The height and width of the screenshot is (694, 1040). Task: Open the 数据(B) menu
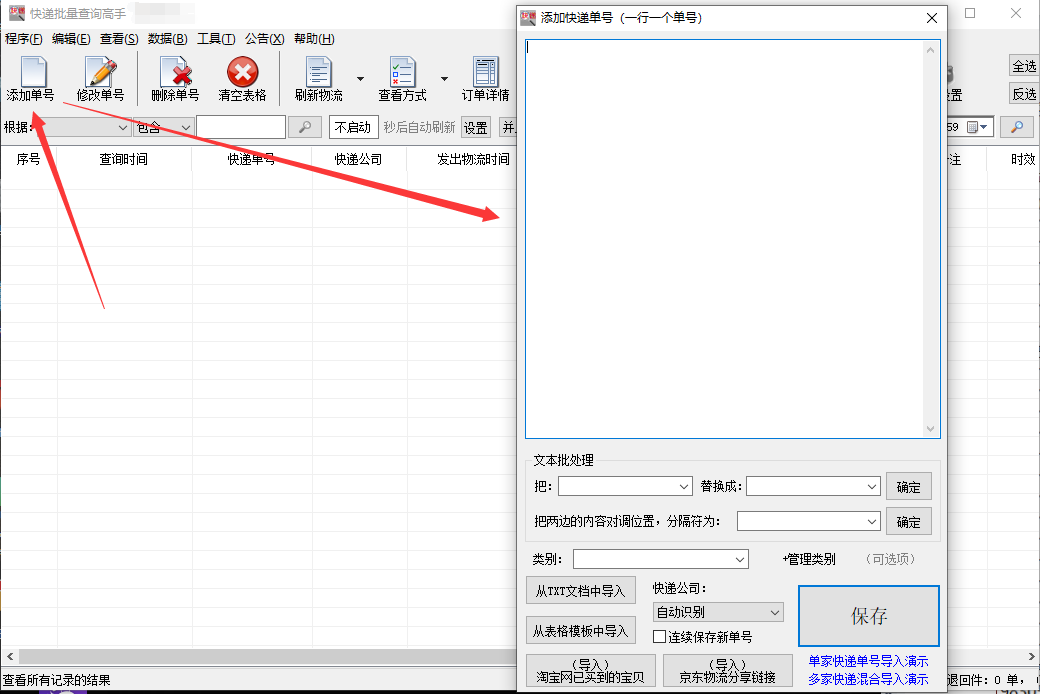point(165,38)
